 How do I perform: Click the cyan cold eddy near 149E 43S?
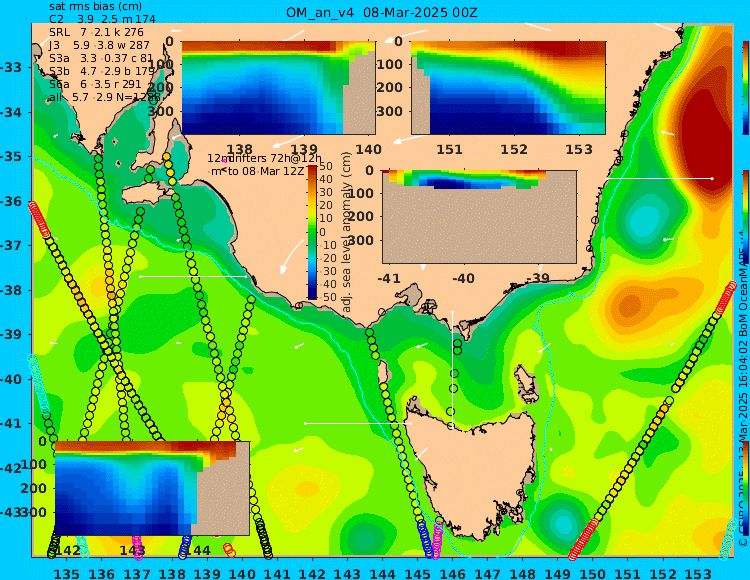click(562, 525)
